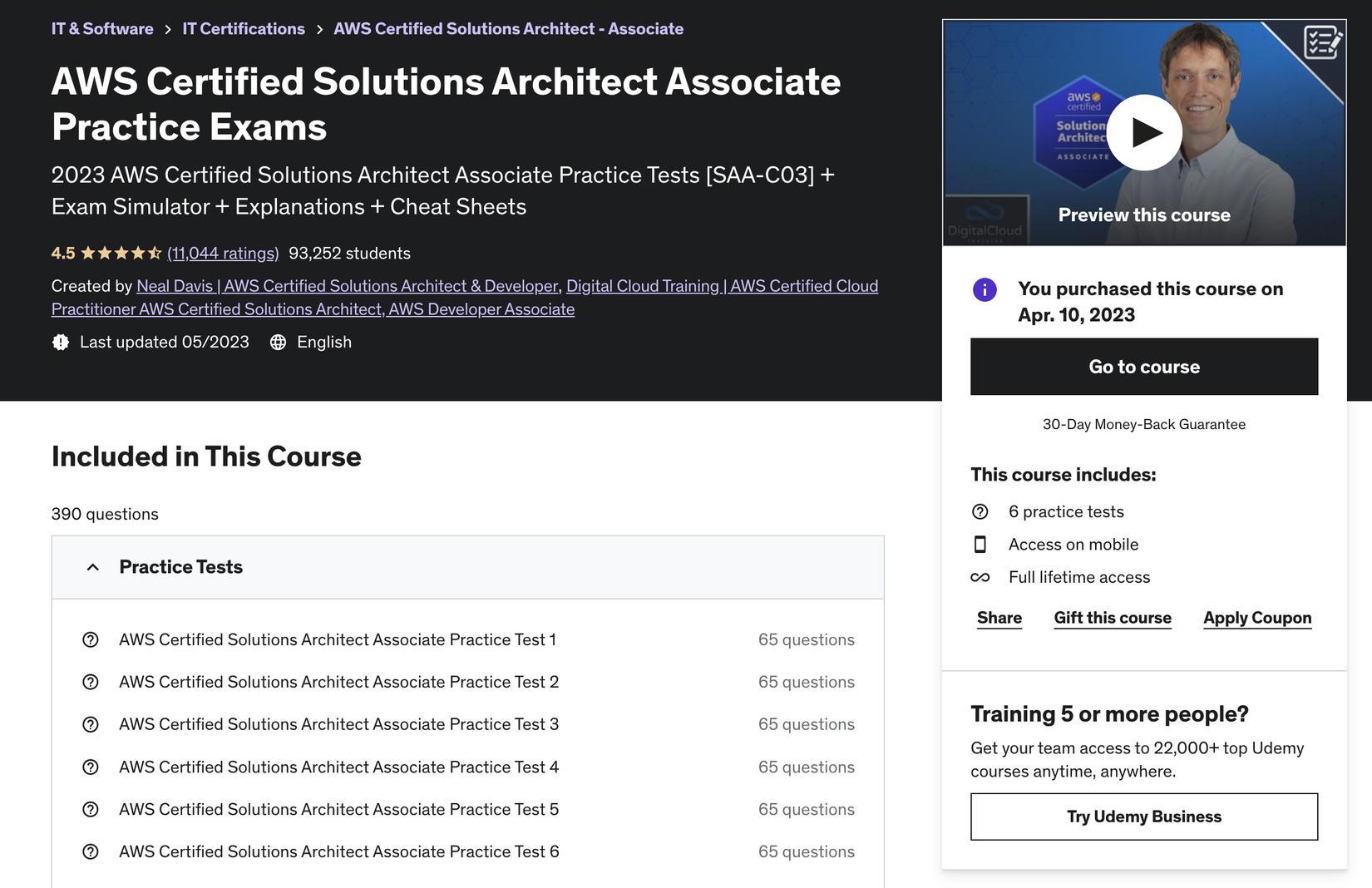Click question icon beside Practice Test 6
The height and width of the screenshot is (888, 1372).
[x=91, y=852]
